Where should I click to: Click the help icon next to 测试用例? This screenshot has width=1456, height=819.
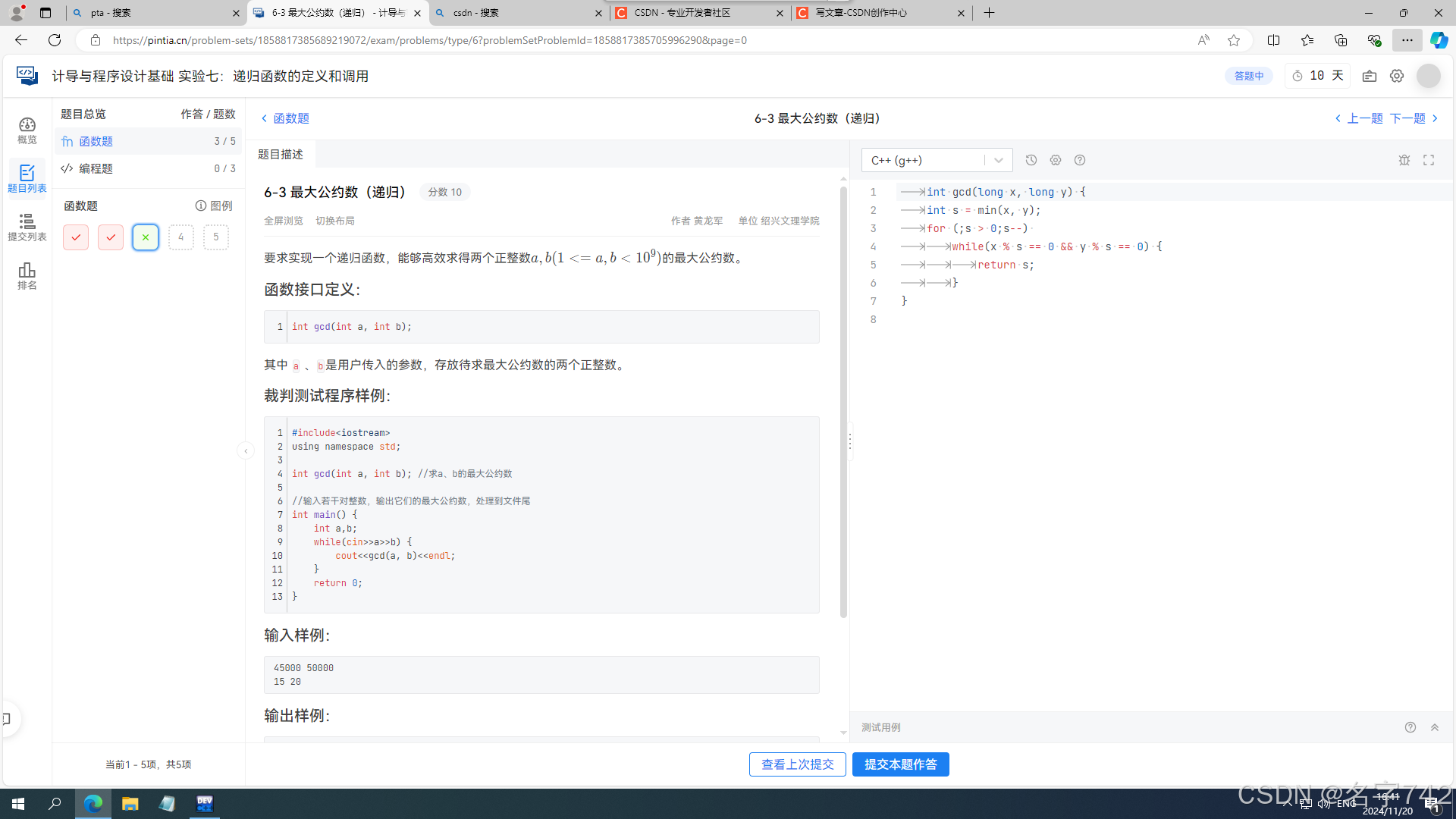(x=1410, y=726)
